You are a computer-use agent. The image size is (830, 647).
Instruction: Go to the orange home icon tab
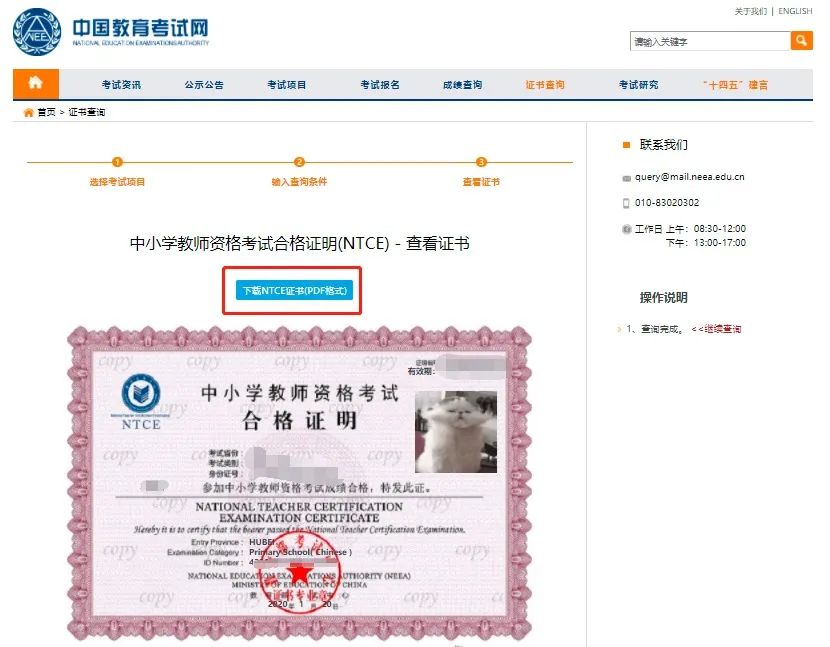coord(36,84)
